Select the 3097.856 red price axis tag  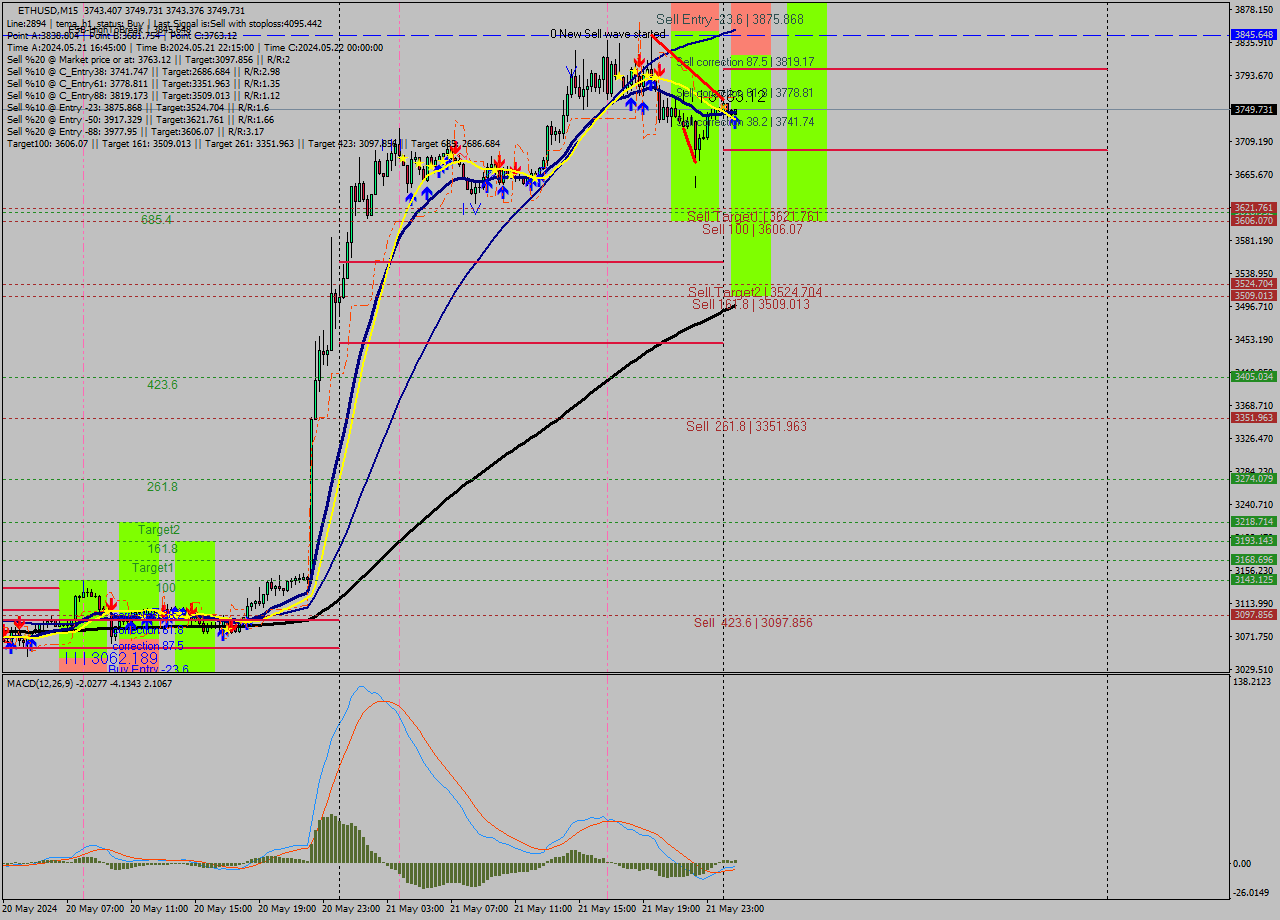1253,615
